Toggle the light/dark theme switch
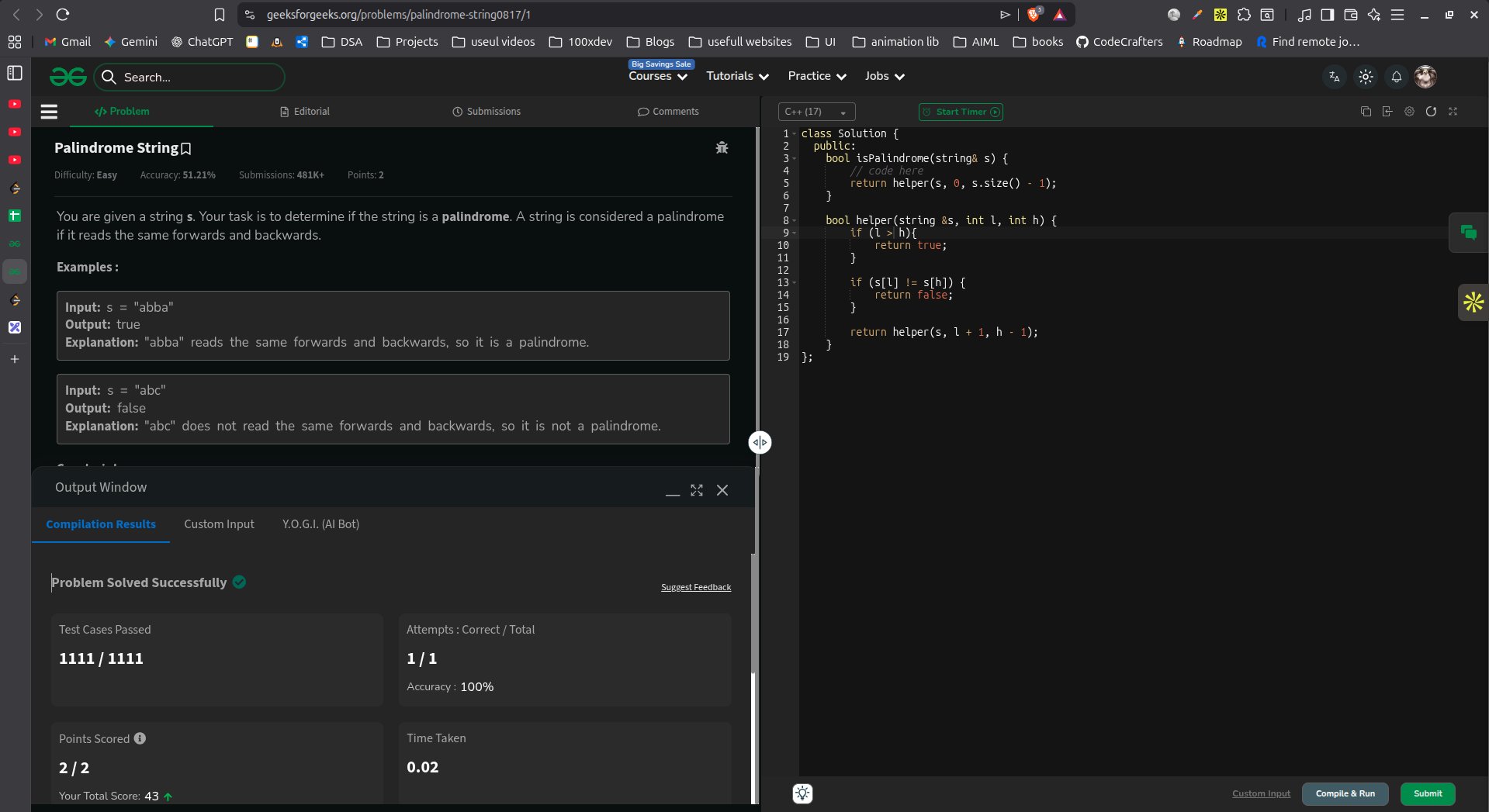This screenshot has height=812, width=1489. (x=1366, y=77)
